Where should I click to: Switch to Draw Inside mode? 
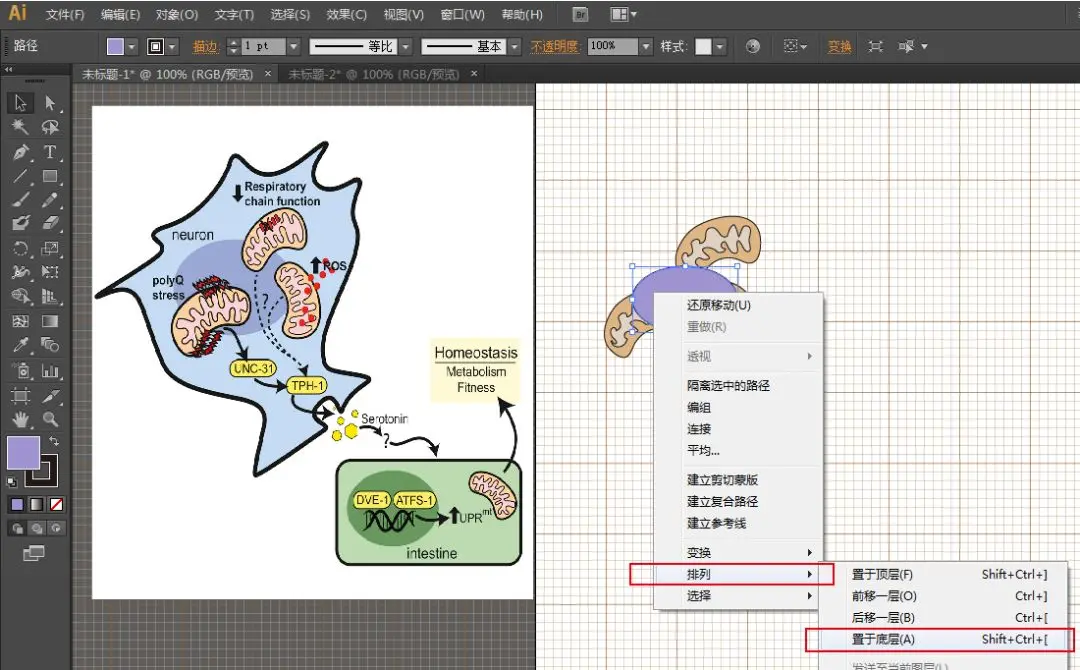tap(56, 528)
